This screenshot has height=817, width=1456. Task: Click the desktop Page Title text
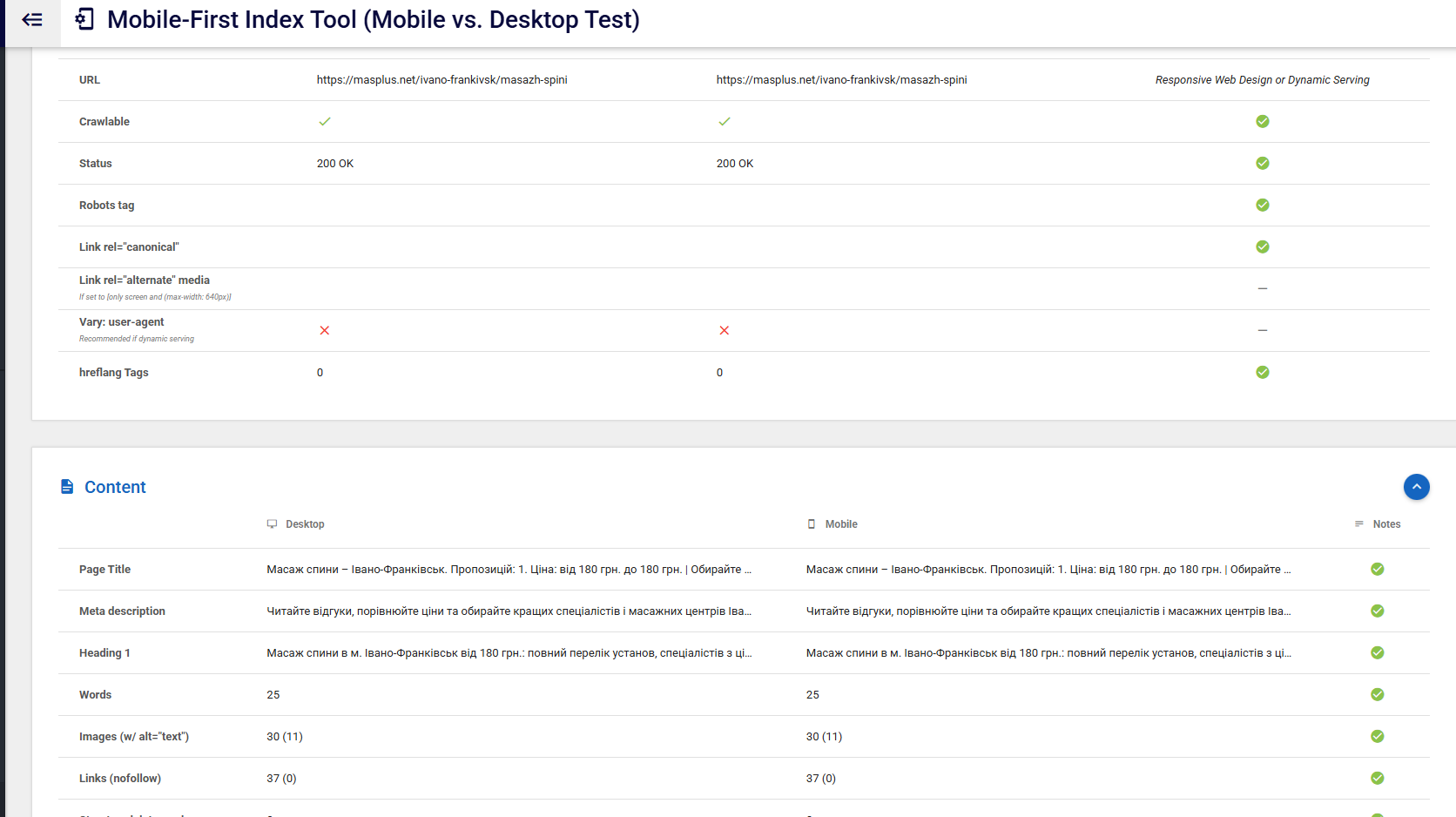(x=509, y=570)
